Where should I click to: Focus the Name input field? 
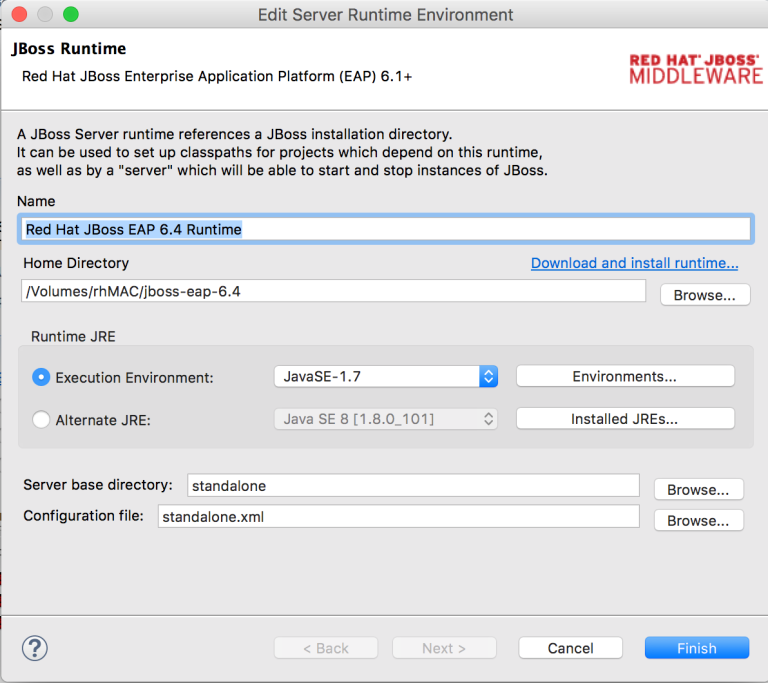tap(386, 229)
